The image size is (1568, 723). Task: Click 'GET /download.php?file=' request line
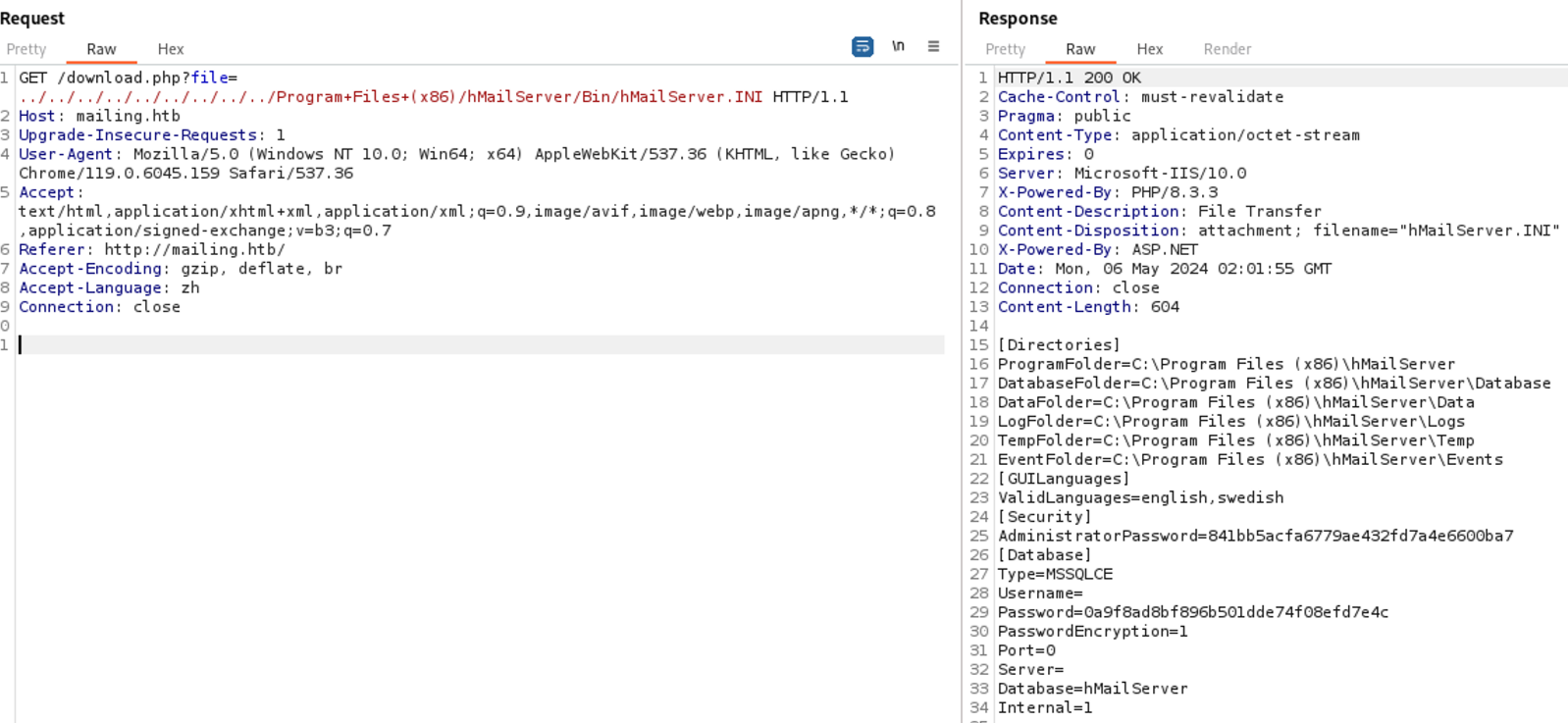pos(128,77)
